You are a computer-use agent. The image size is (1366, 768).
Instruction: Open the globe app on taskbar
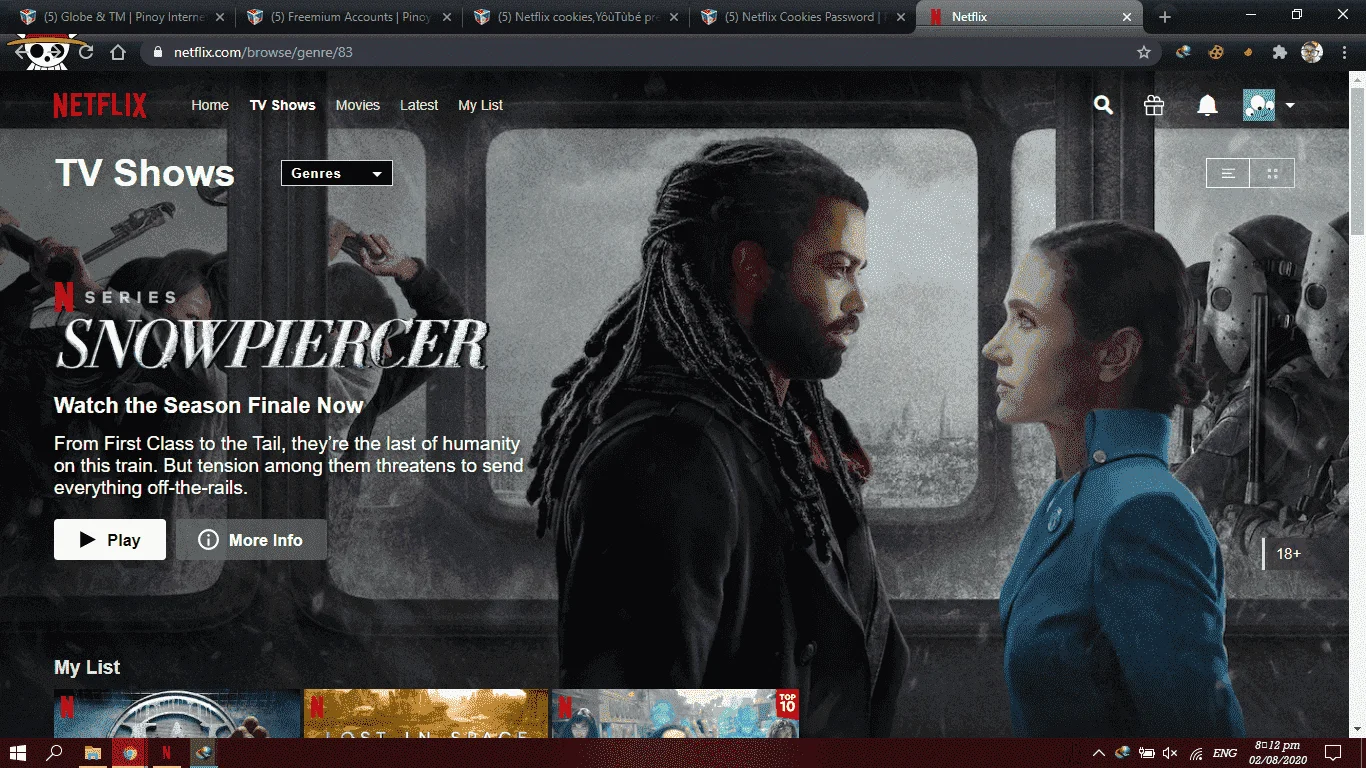(x=203, y=752)
